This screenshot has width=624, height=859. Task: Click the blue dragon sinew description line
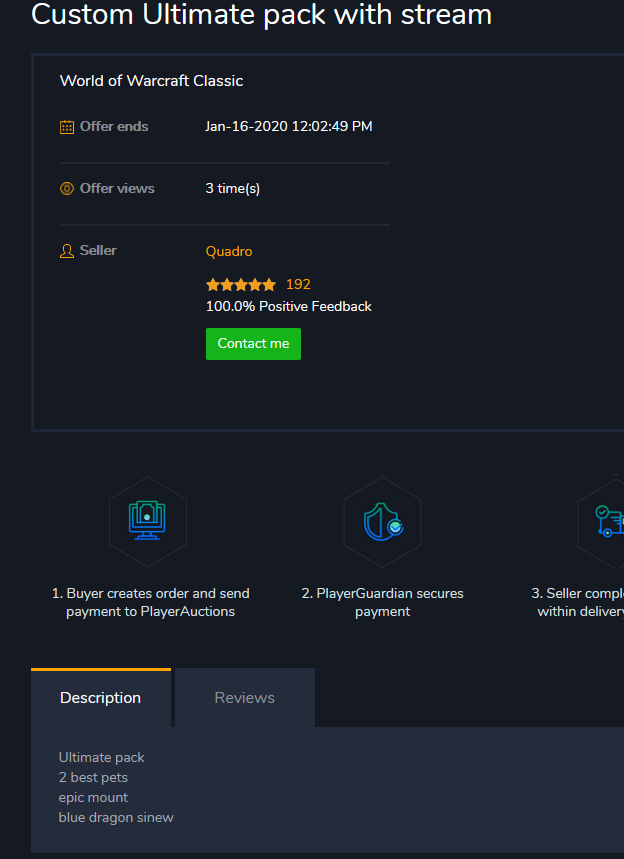coord(116,818)
